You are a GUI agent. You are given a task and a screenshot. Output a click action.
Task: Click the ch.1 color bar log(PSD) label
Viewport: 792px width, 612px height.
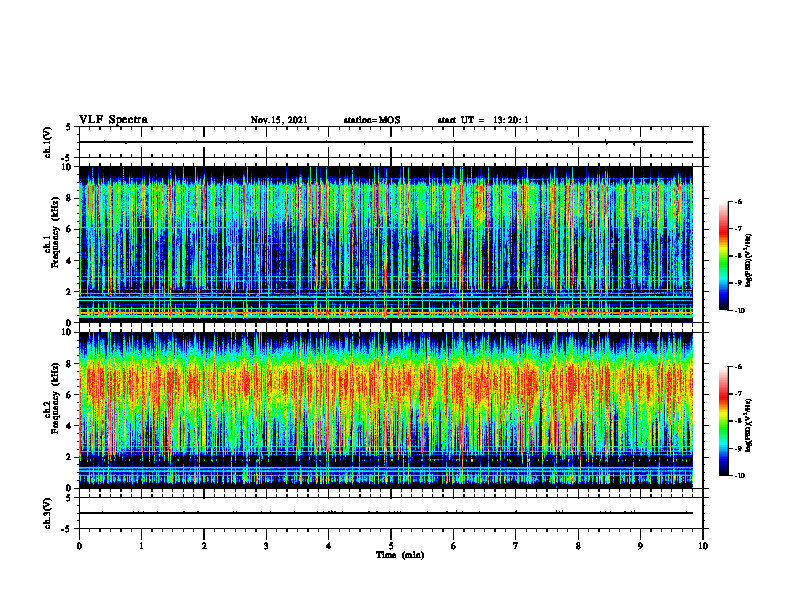(749, 260)
